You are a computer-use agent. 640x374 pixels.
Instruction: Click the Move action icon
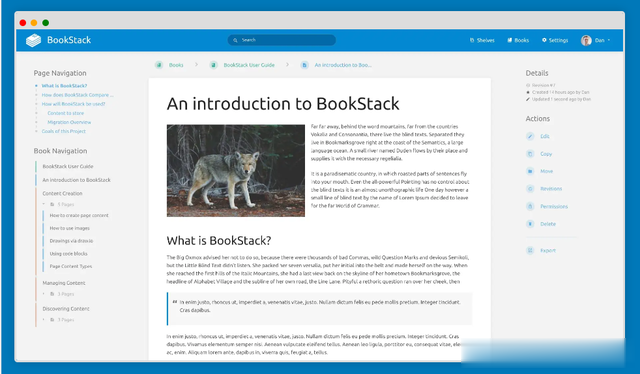pos(530,171)
